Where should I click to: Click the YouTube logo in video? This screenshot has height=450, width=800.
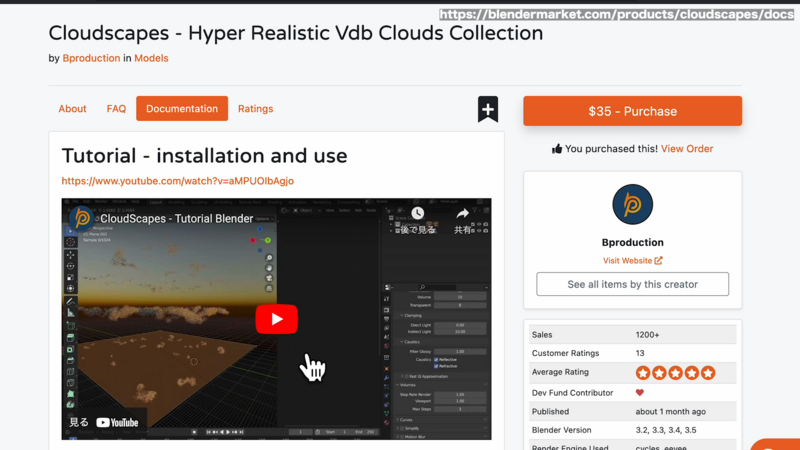[117, 422]
